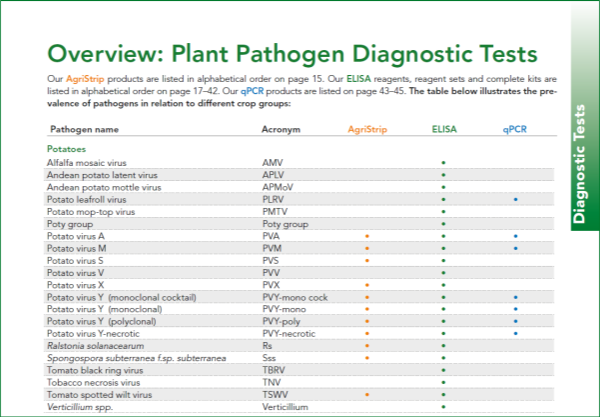Select the qPCR column header
Image resolution: width=600 pixels, height=417 pixels.
tap(515, 129)
